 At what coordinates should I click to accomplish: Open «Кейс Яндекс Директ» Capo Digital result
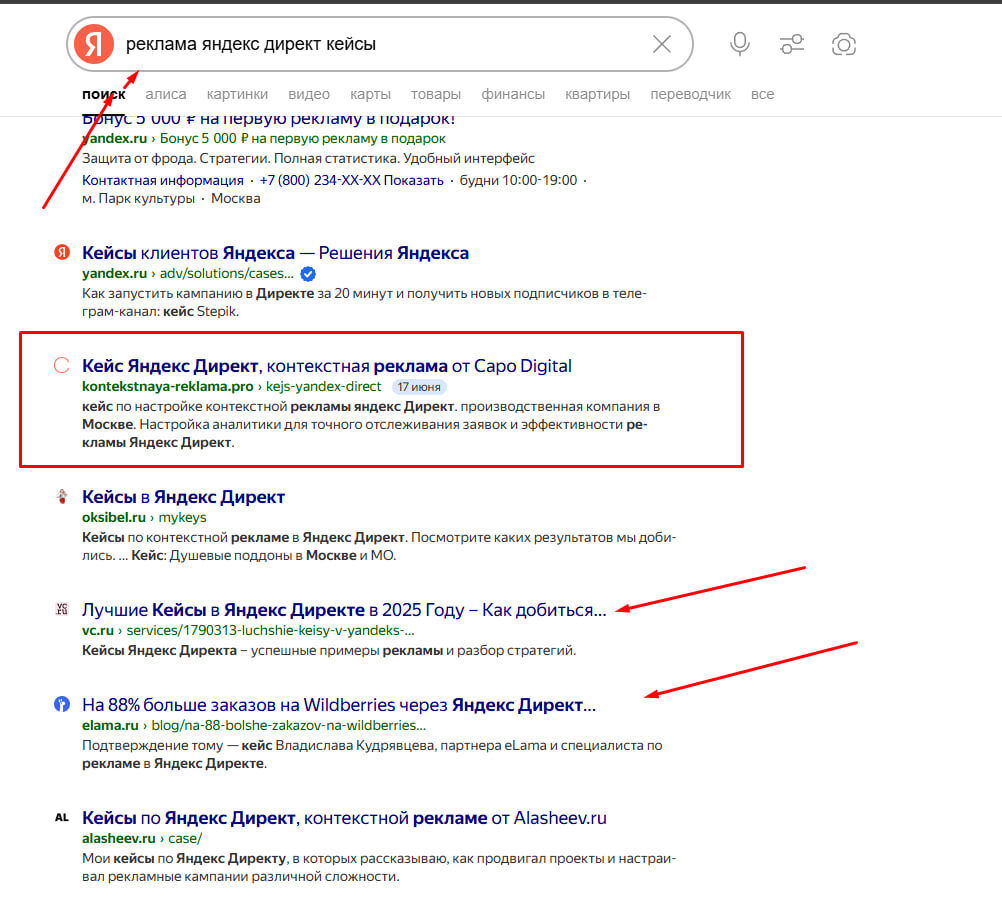[x=327, y=366]
